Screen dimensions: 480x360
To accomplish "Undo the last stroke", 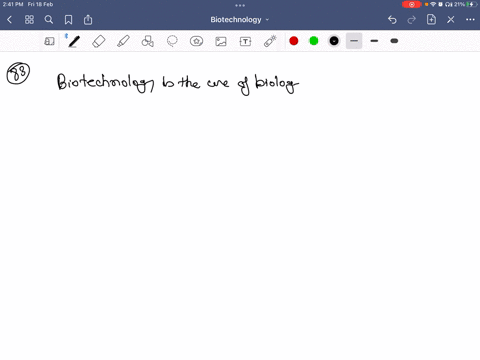I will coord(392,20).
